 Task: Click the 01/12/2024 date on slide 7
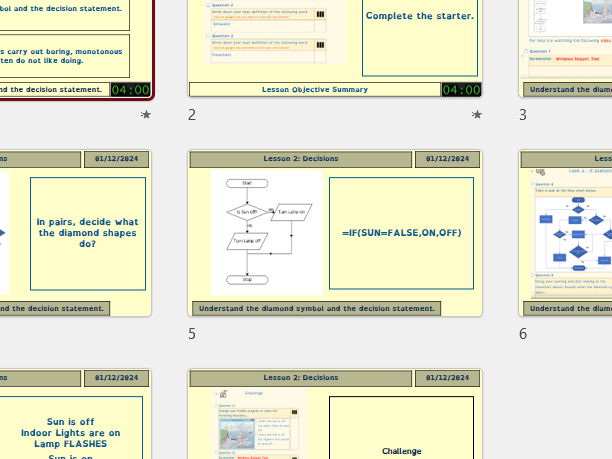[116, 378]
